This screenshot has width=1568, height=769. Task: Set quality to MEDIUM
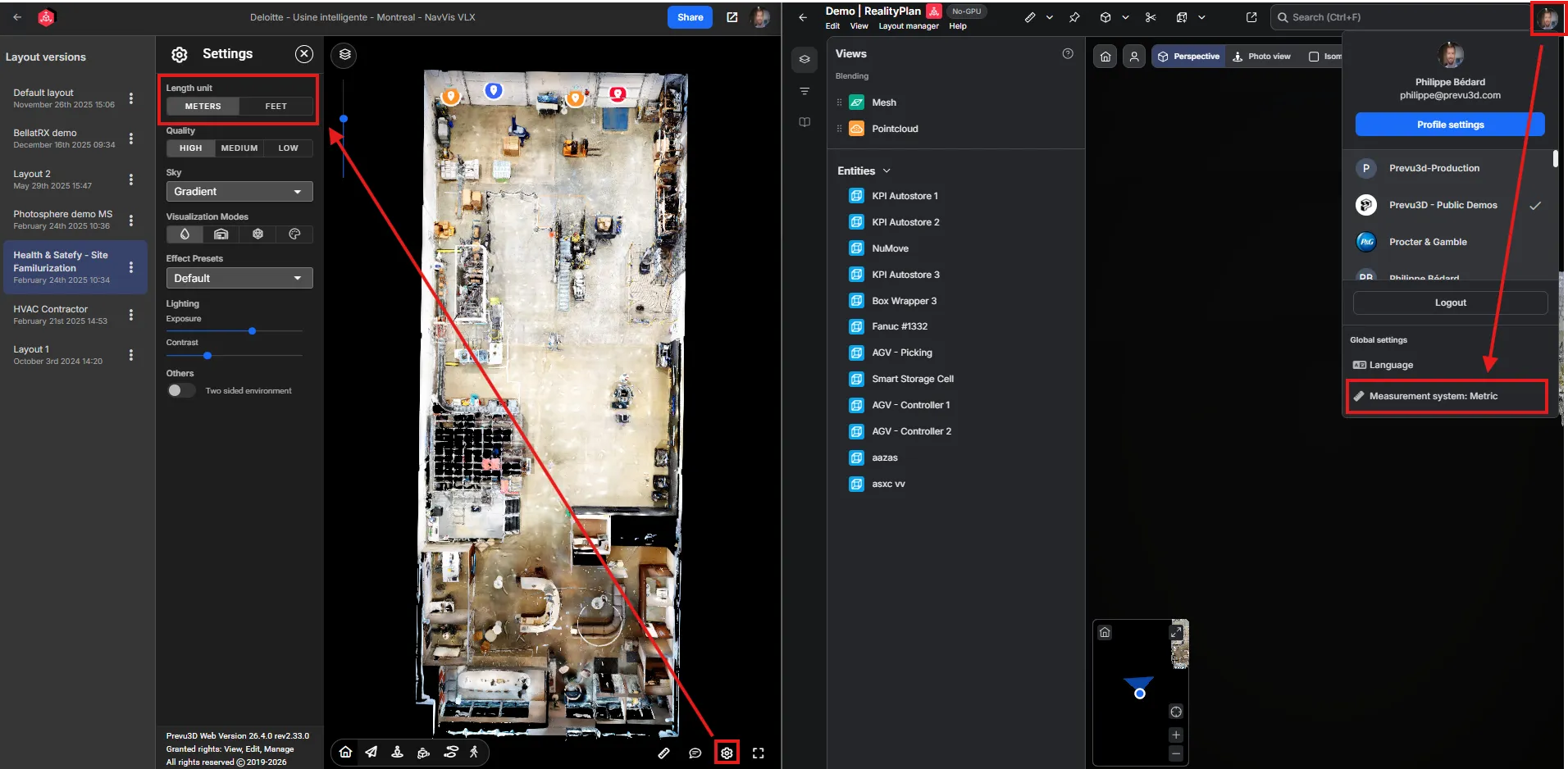pyautogui.click(x=239, y=148)
